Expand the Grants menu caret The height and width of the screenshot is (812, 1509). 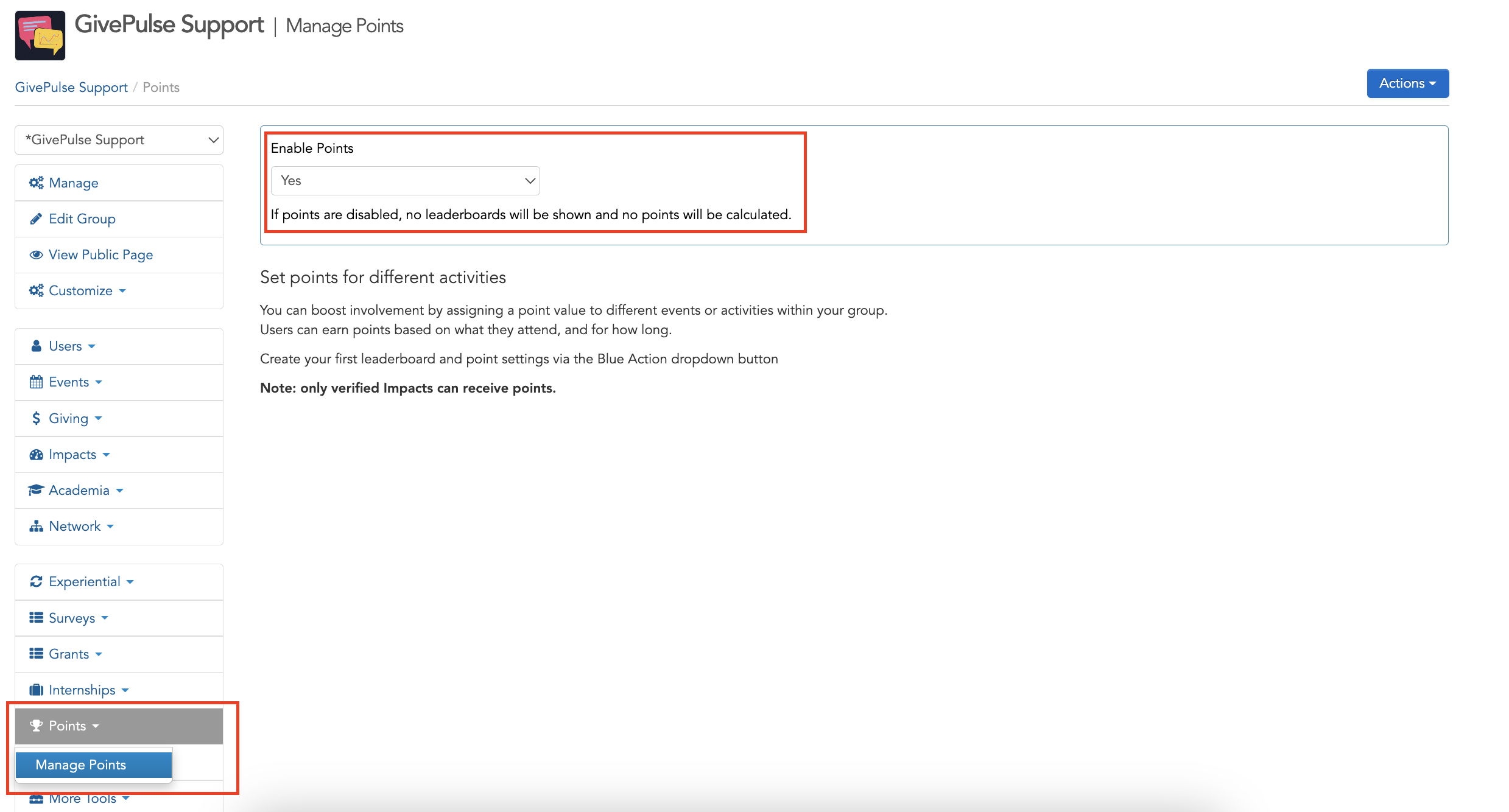pos(99,654)
